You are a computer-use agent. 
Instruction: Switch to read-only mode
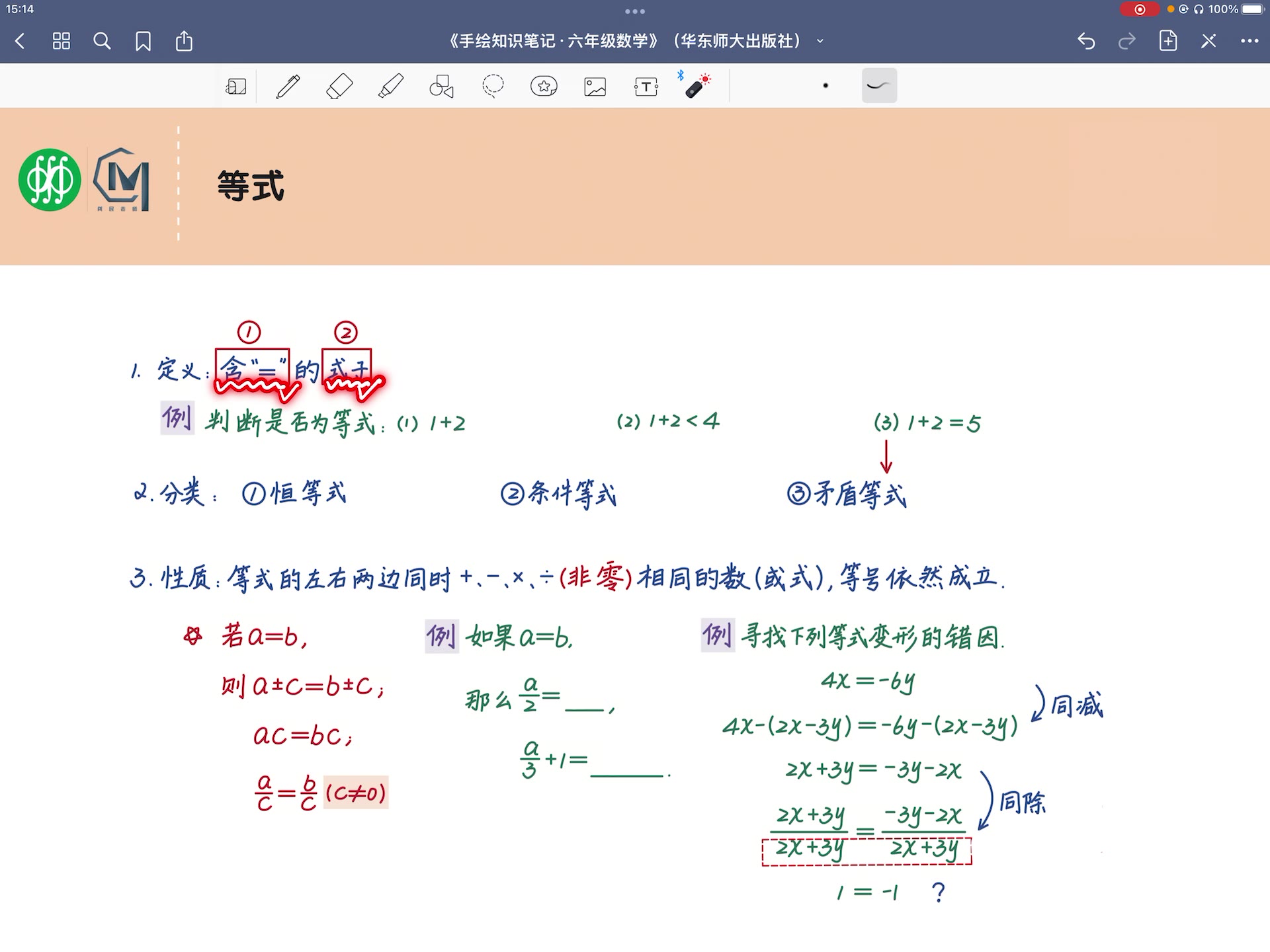(1208, 41)
